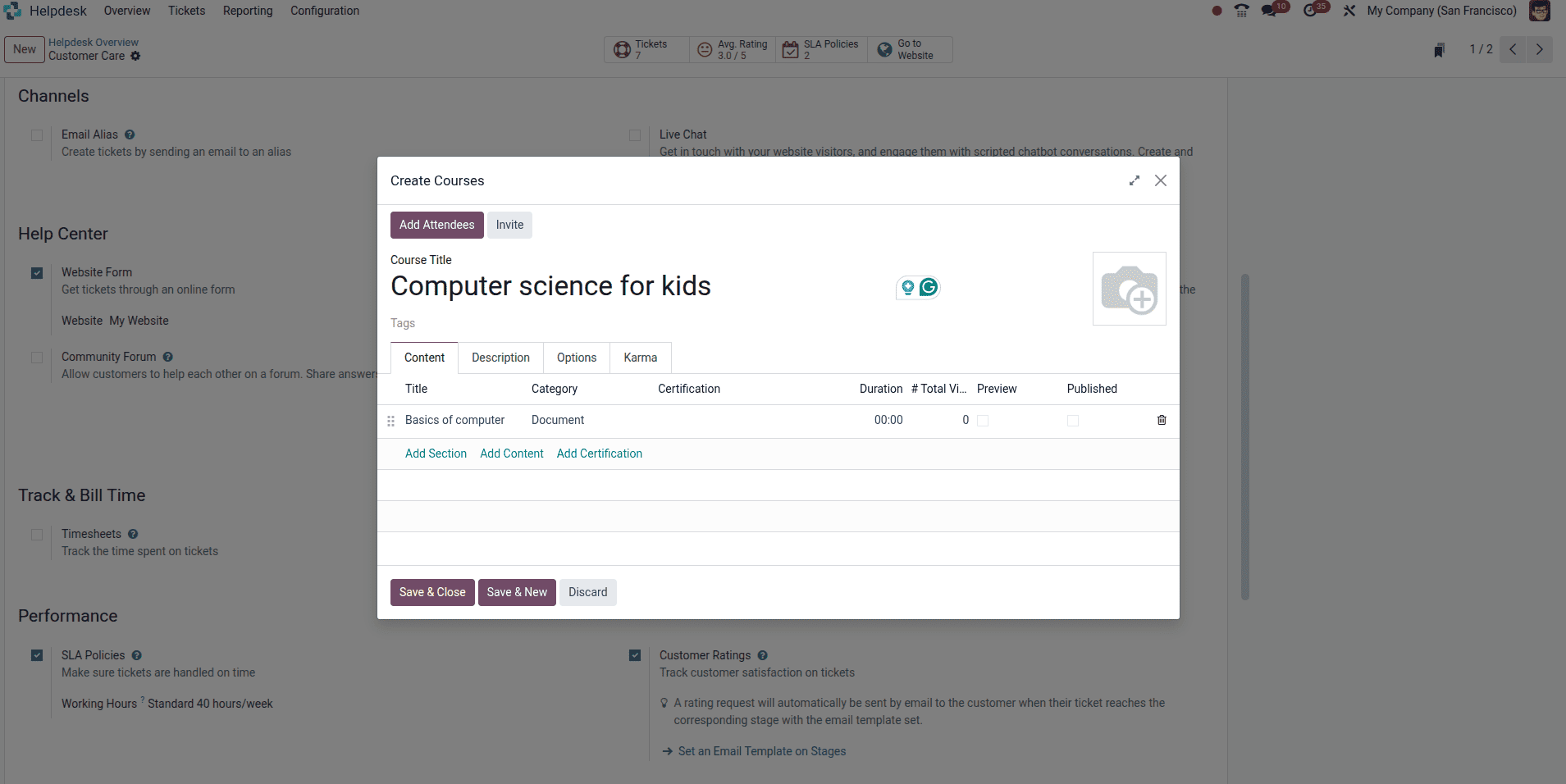
Task: Expand the Create Courses dialog to fullscreen
Action: coord(1135,180)
